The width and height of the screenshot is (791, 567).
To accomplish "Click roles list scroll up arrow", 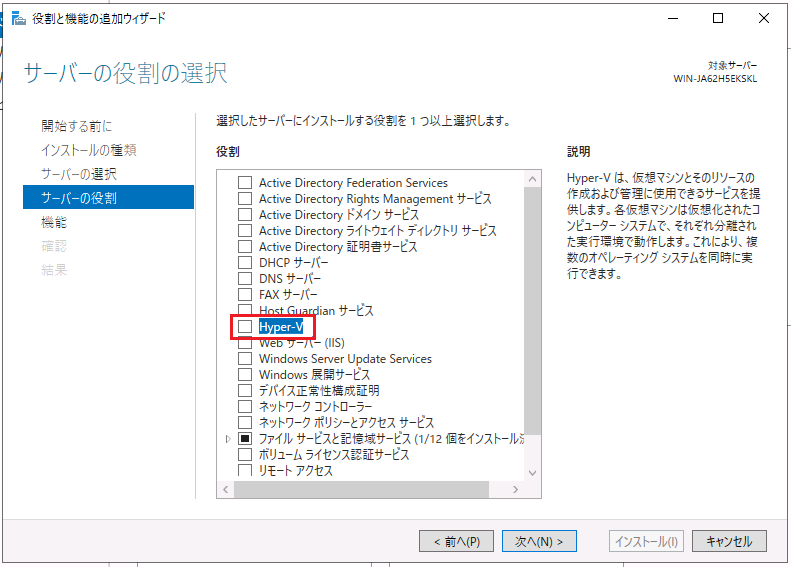I will [x=533, y=179].
